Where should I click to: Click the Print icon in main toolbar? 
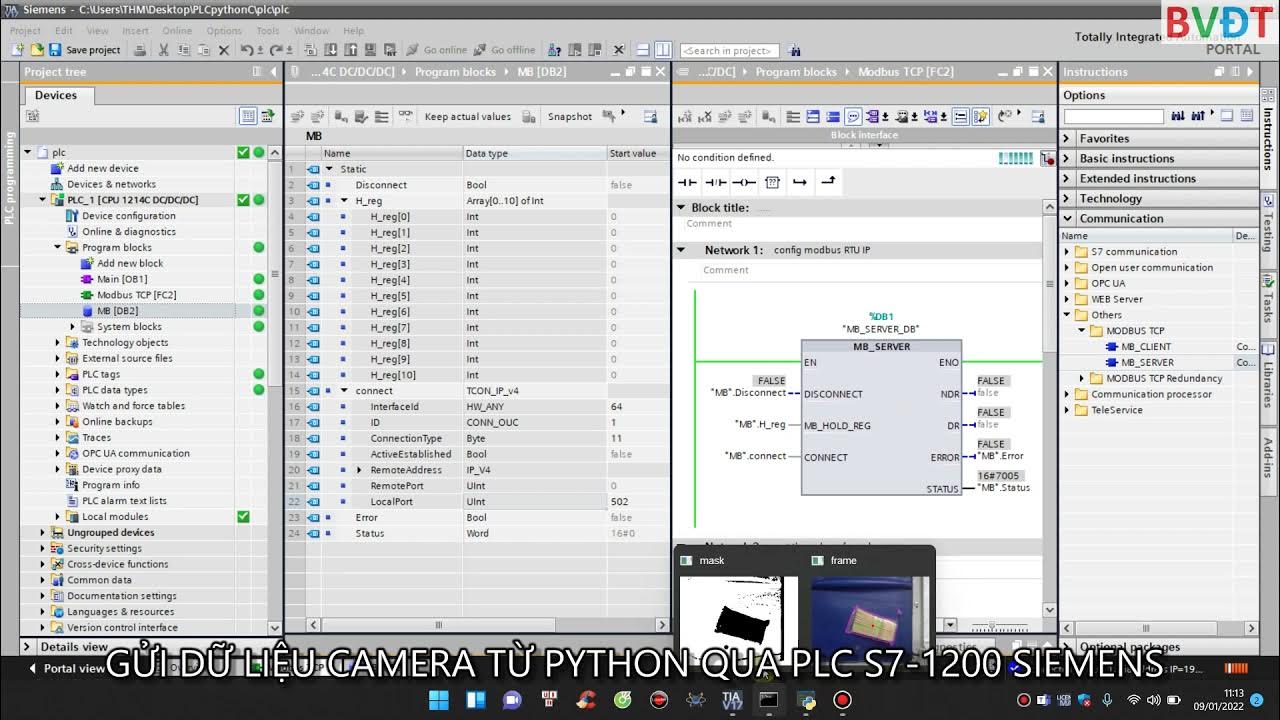(x=140, y=50)
